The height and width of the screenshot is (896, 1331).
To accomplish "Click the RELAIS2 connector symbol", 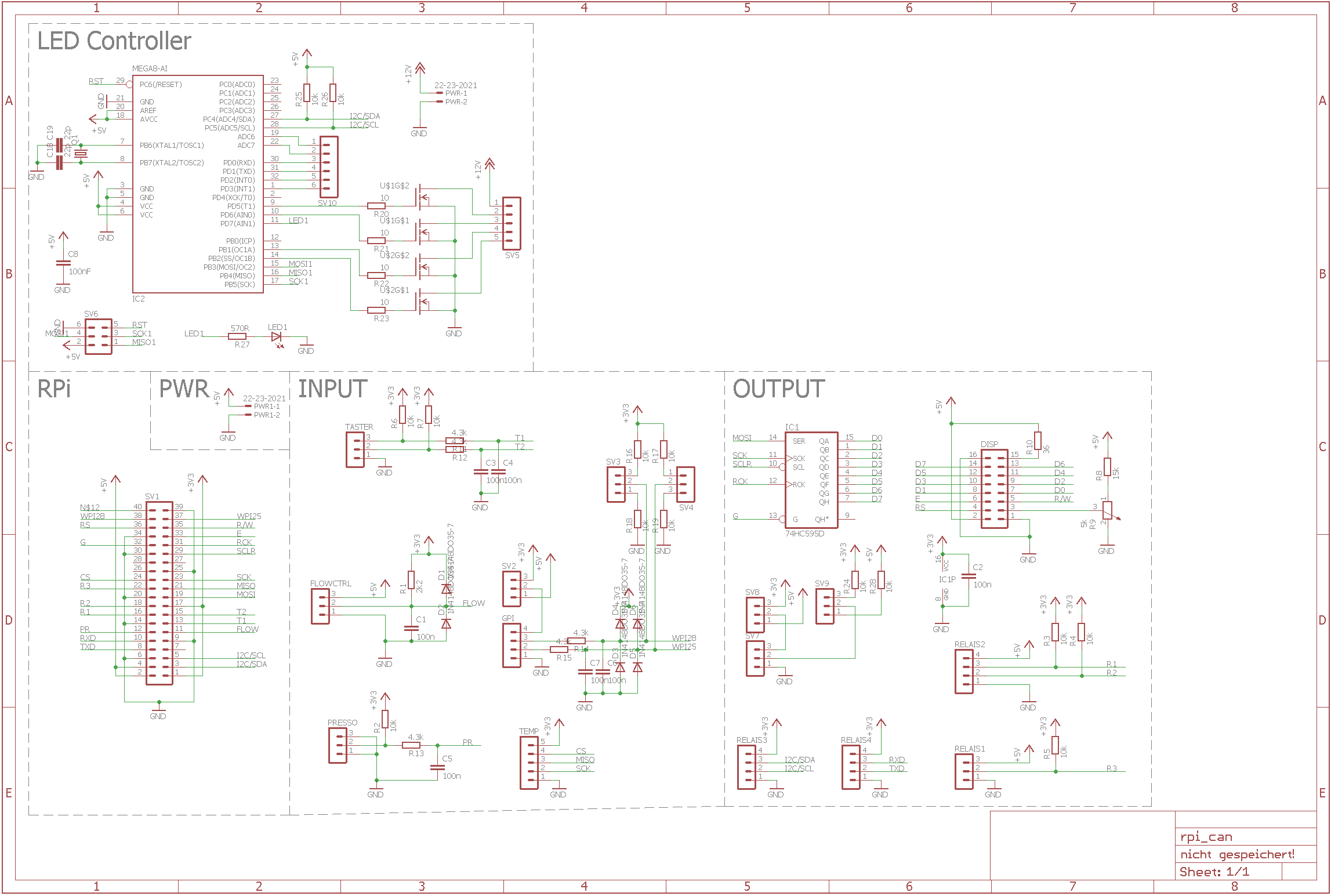I will point(964,672).
